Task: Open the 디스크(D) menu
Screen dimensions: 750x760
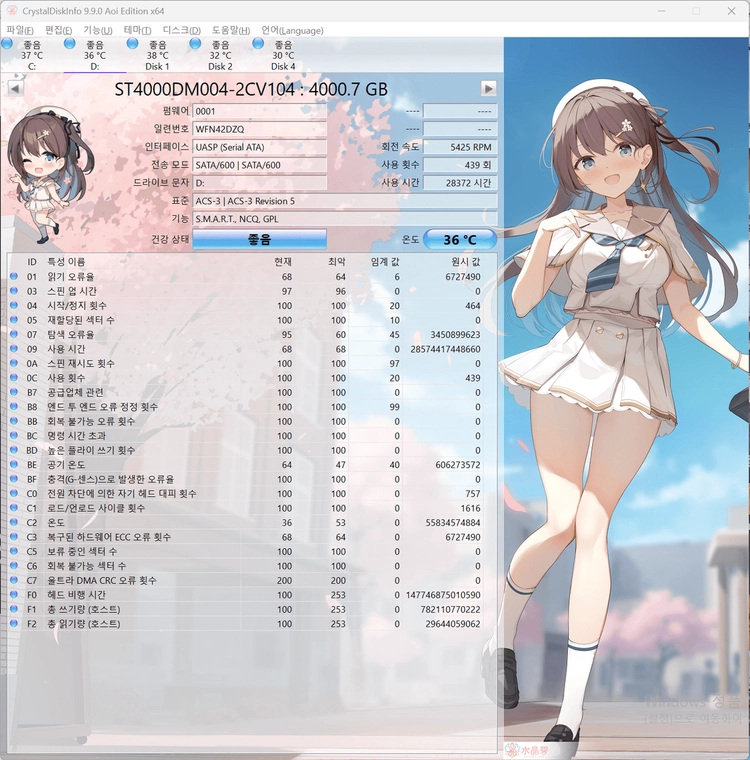Action: point(181,30)
